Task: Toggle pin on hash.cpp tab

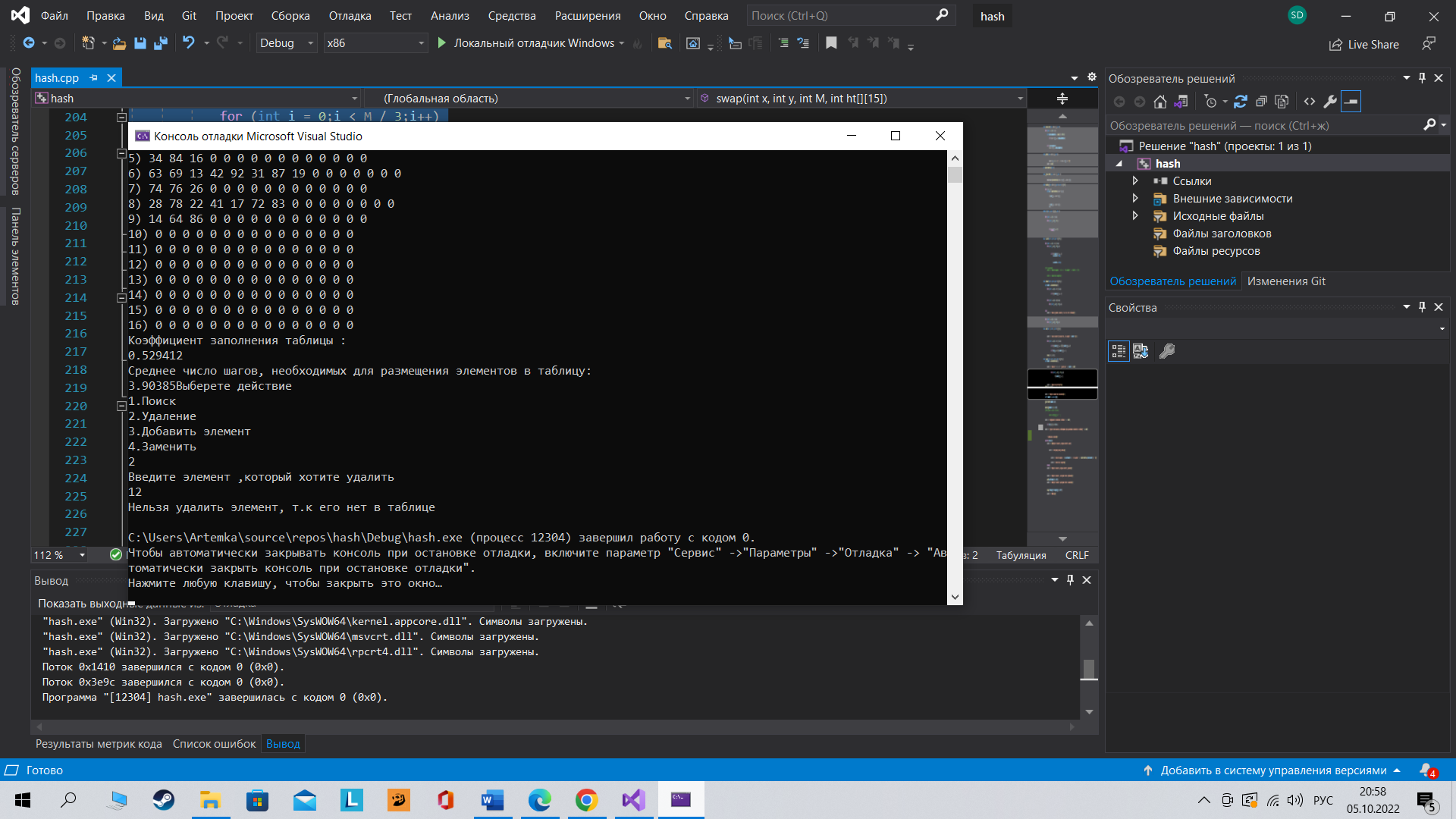Action: (x=93, y=78)
